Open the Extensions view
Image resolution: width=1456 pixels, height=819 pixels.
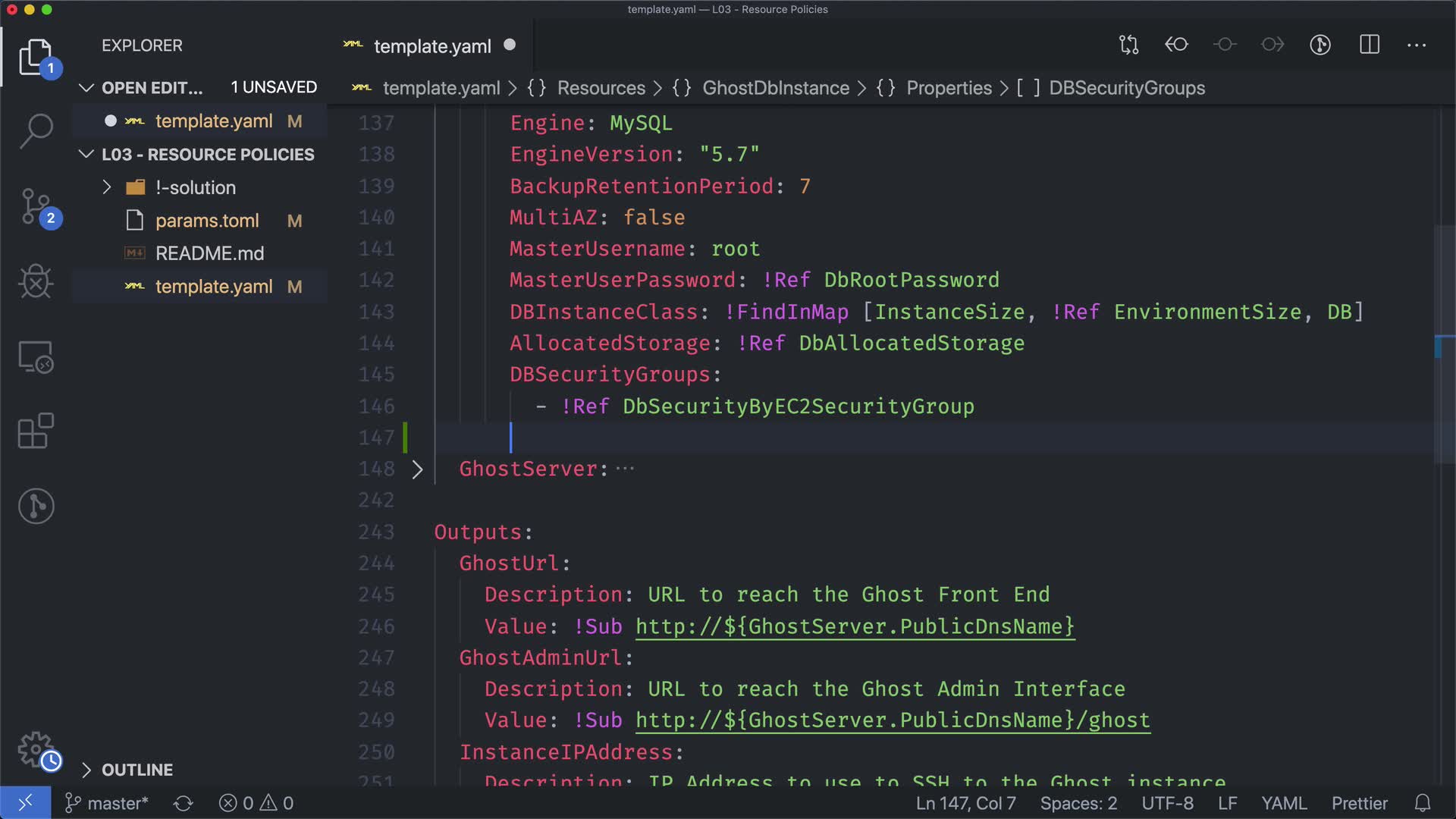coord(36,431)
